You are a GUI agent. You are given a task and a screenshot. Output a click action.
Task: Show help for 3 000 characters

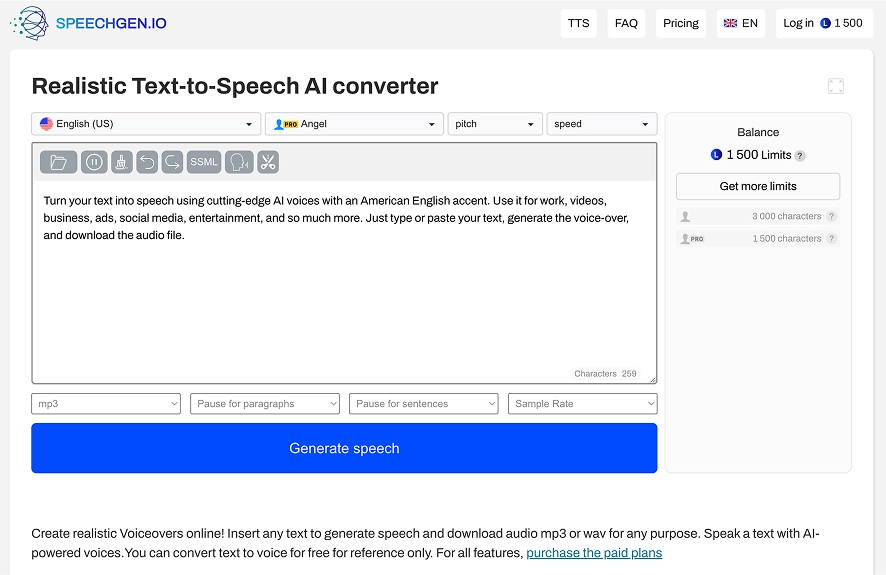coord(831,216)
